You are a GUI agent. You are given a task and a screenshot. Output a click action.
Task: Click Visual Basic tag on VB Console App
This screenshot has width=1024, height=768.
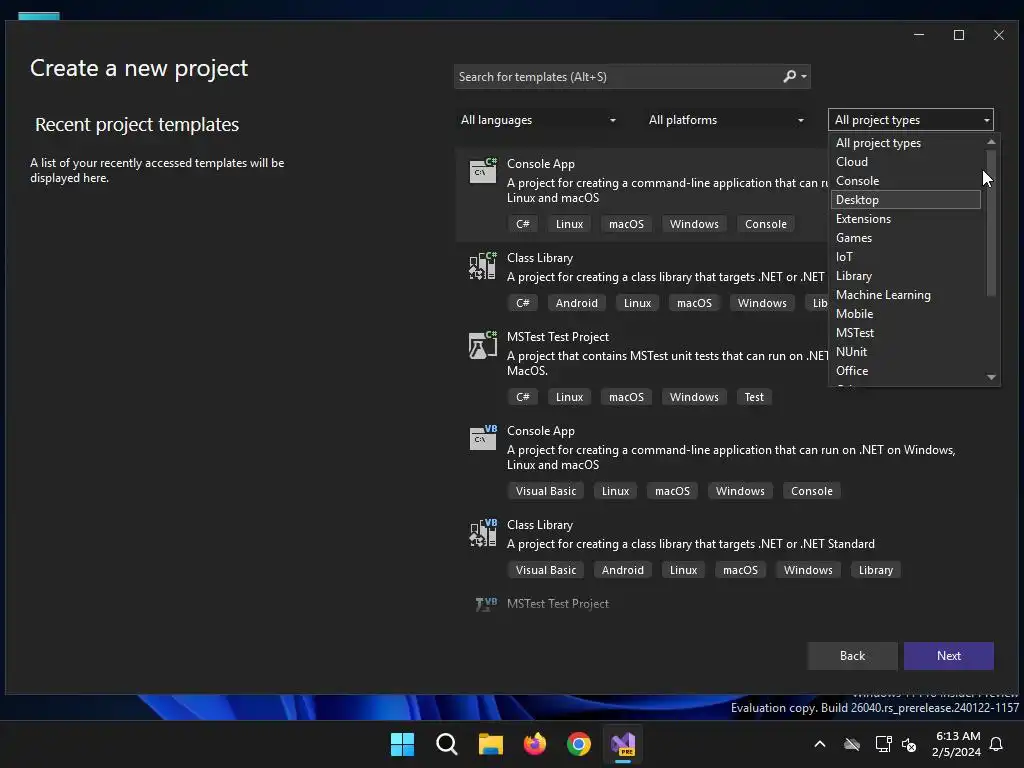click(546, 491)
